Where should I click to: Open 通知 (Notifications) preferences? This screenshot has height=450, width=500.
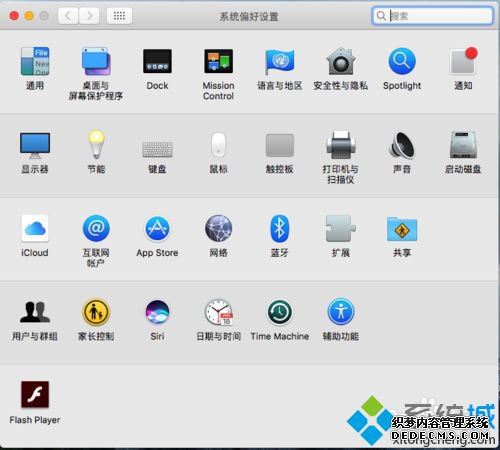point(463,61)
